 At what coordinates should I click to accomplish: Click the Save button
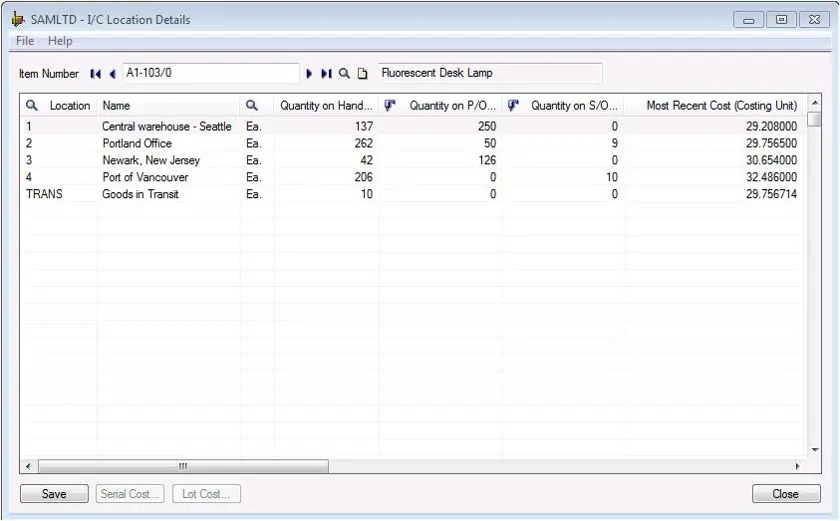pos(54,494)
